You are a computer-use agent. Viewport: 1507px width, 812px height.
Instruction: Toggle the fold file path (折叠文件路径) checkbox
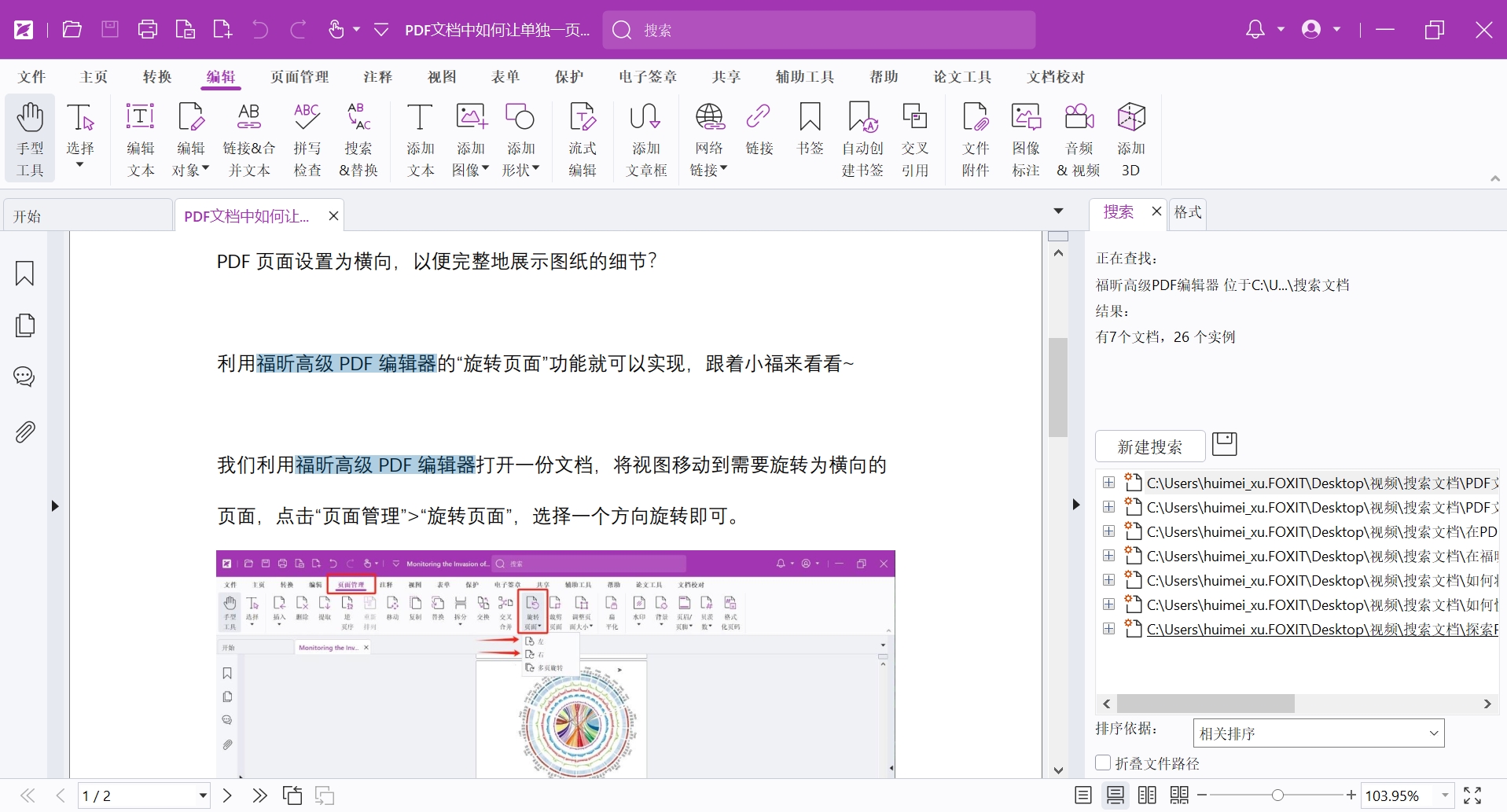coord(1103,762)
